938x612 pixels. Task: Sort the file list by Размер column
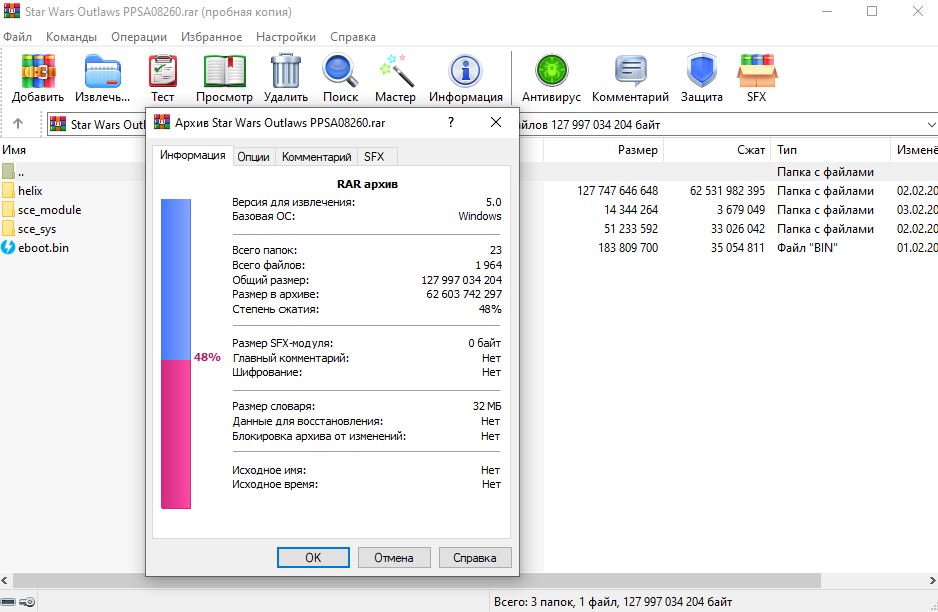637,150
